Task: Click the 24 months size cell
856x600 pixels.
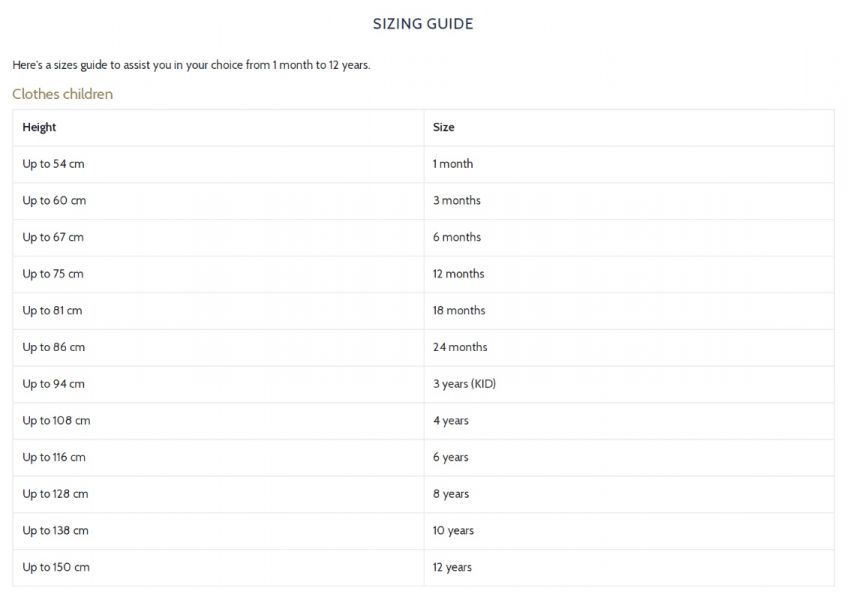Action: [x=459, y=347]
